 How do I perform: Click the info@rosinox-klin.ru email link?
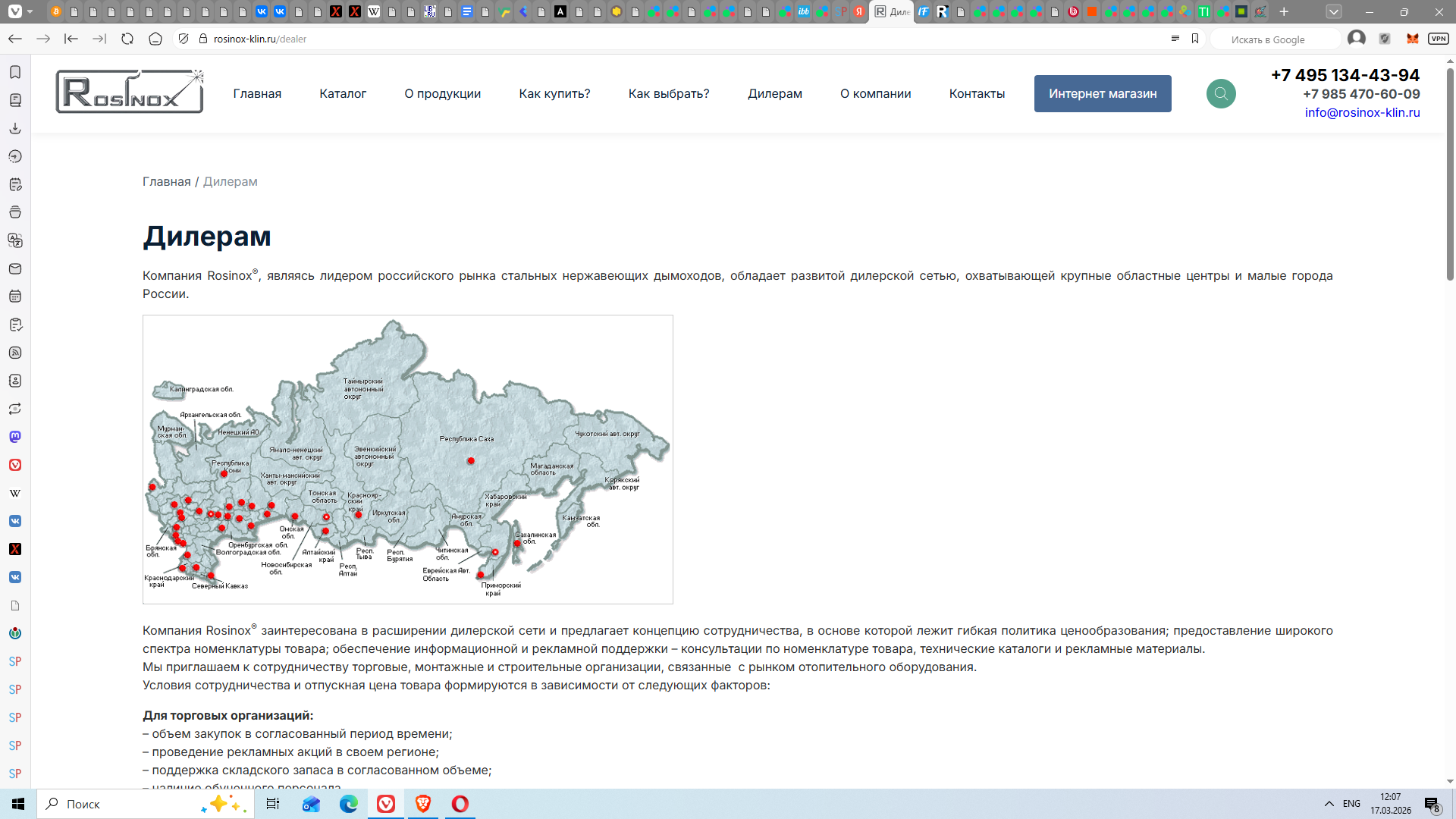(x=1362, y=112)
